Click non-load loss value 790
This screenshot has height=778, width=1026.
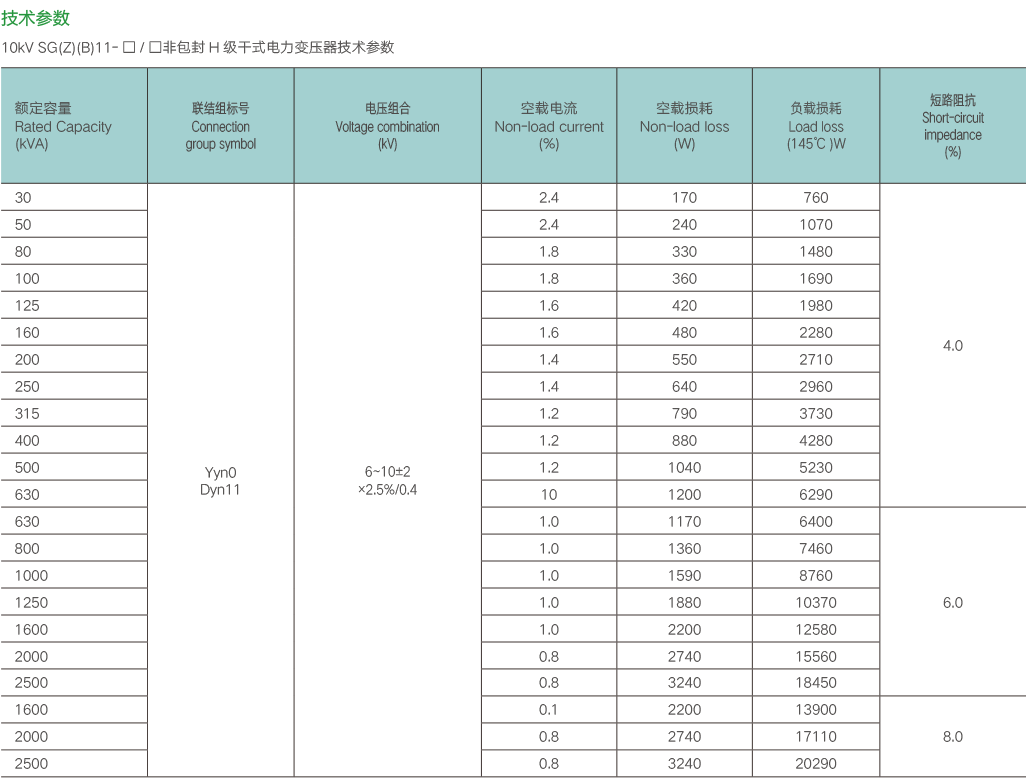click(684, 414)
